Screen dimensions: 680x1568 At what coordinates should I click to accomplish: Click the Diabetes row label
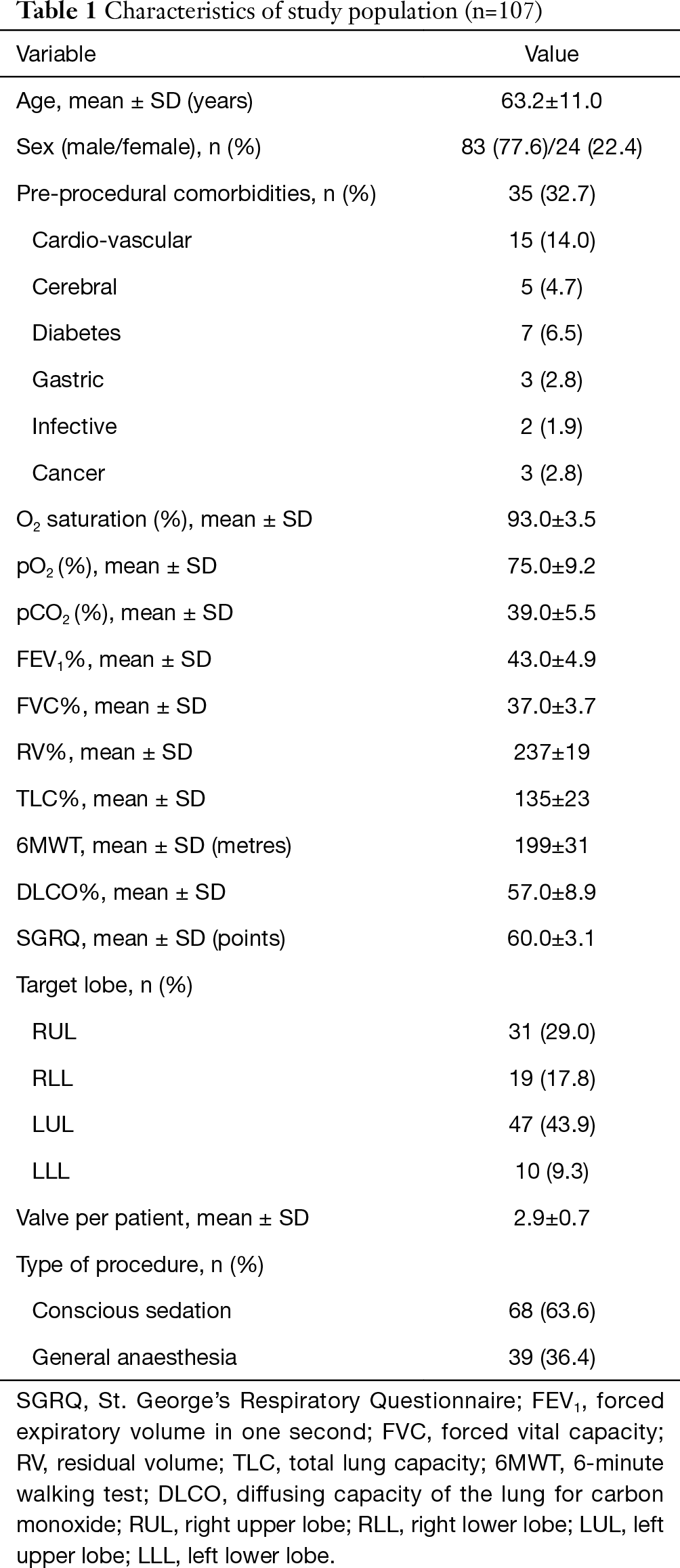[77, 333]
